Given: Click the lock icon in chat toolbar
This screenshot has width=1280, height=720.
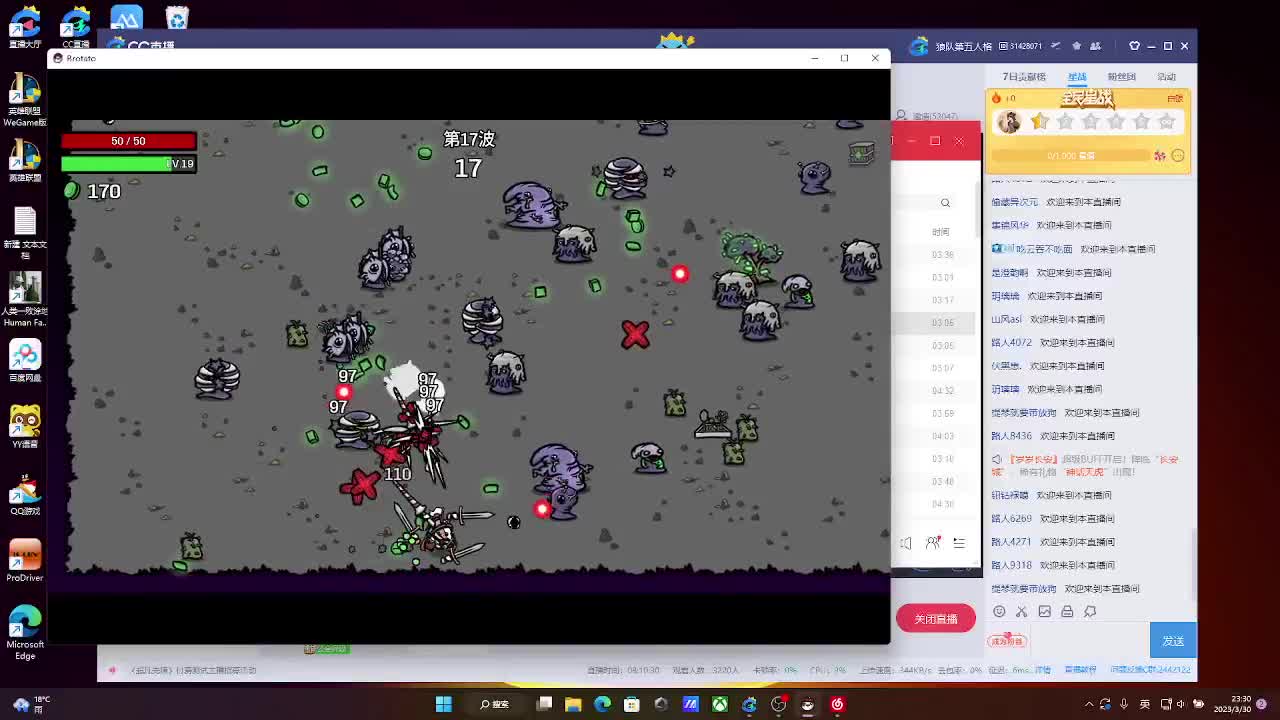Looking at the screenshot, I should pos(1067,611).
